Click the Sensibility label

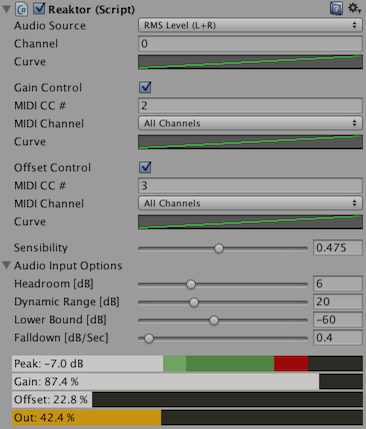(x=41, y=248)
